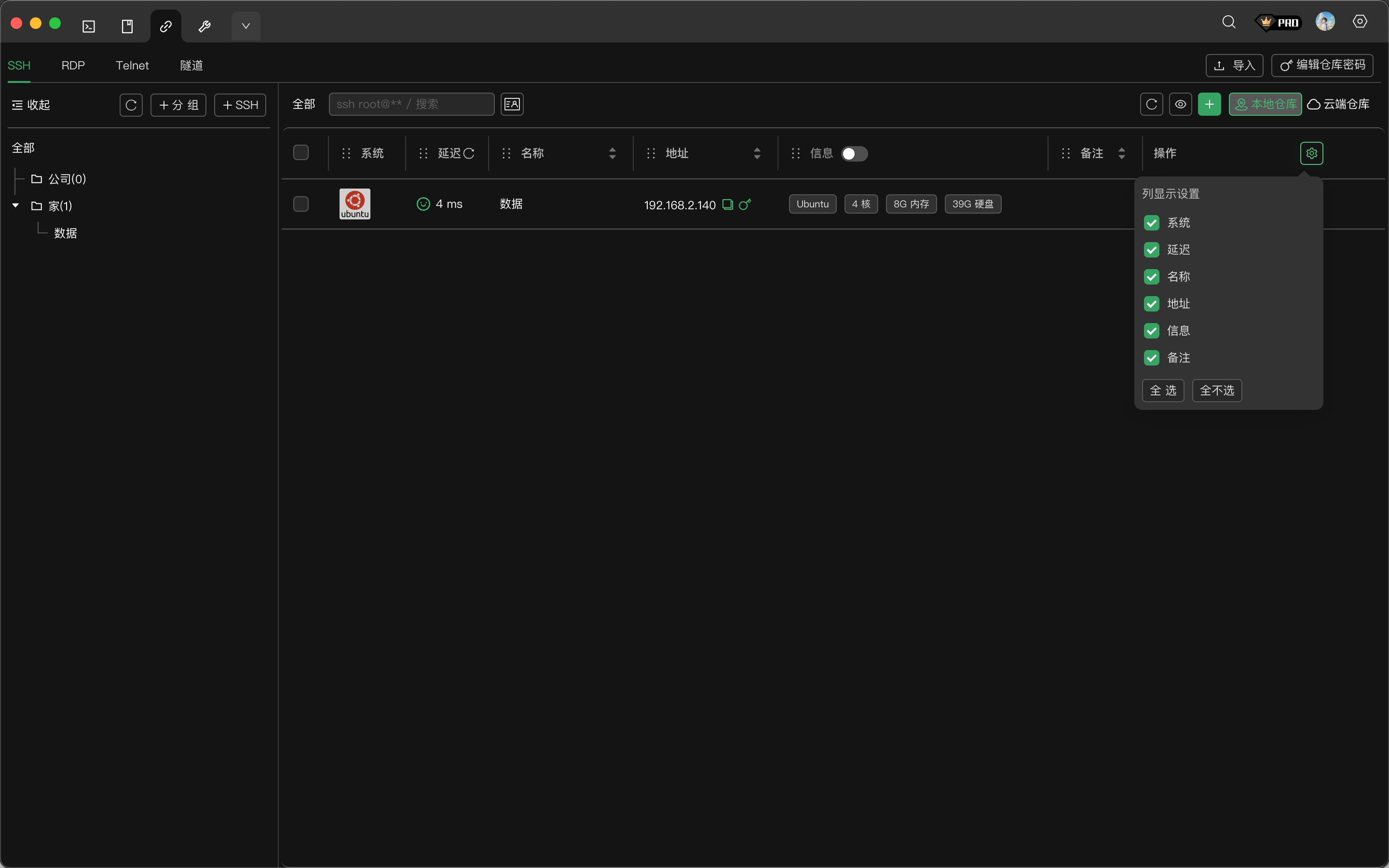This screenshot has height=868, width=1389.
Task: Click the Ubuntu system thumbnail
Action: [x=354, y=204]
